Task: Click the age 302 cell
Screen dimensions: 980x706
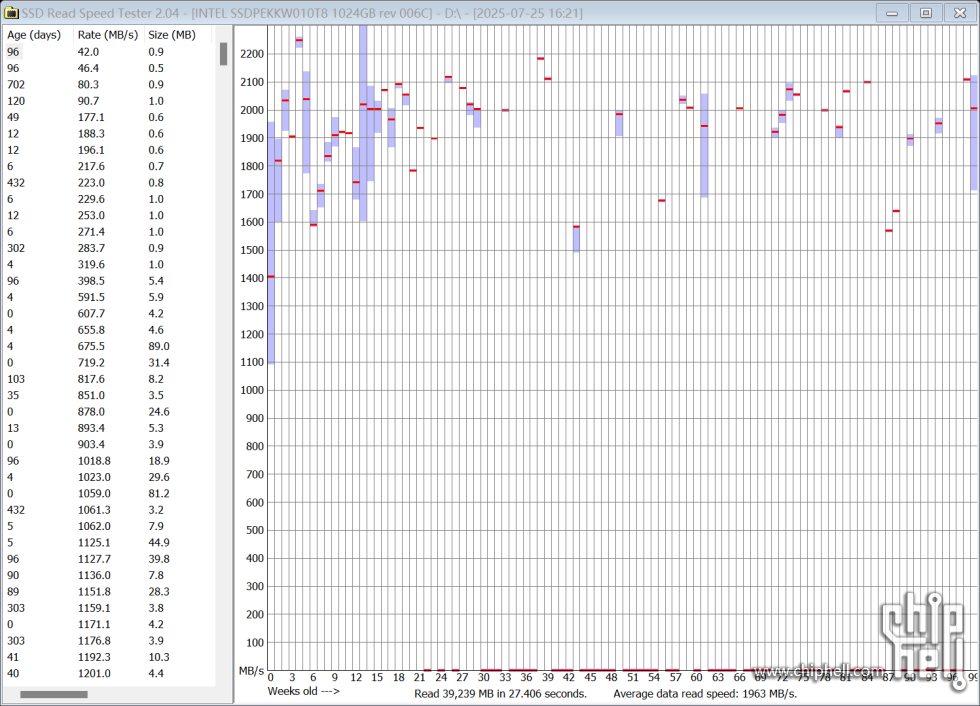Action: point(16,248)
